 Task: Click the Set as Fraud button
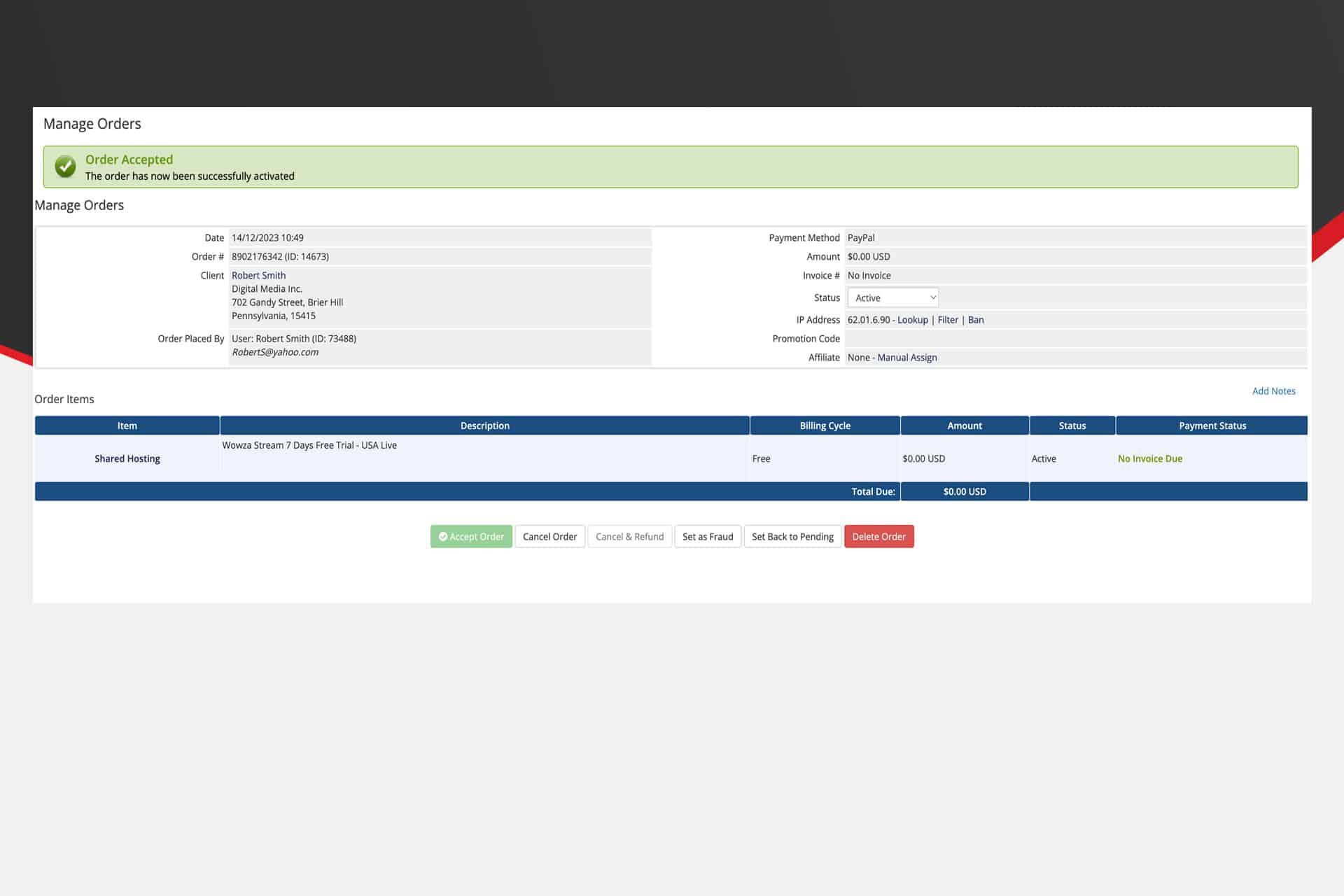(x=708, y=537)
